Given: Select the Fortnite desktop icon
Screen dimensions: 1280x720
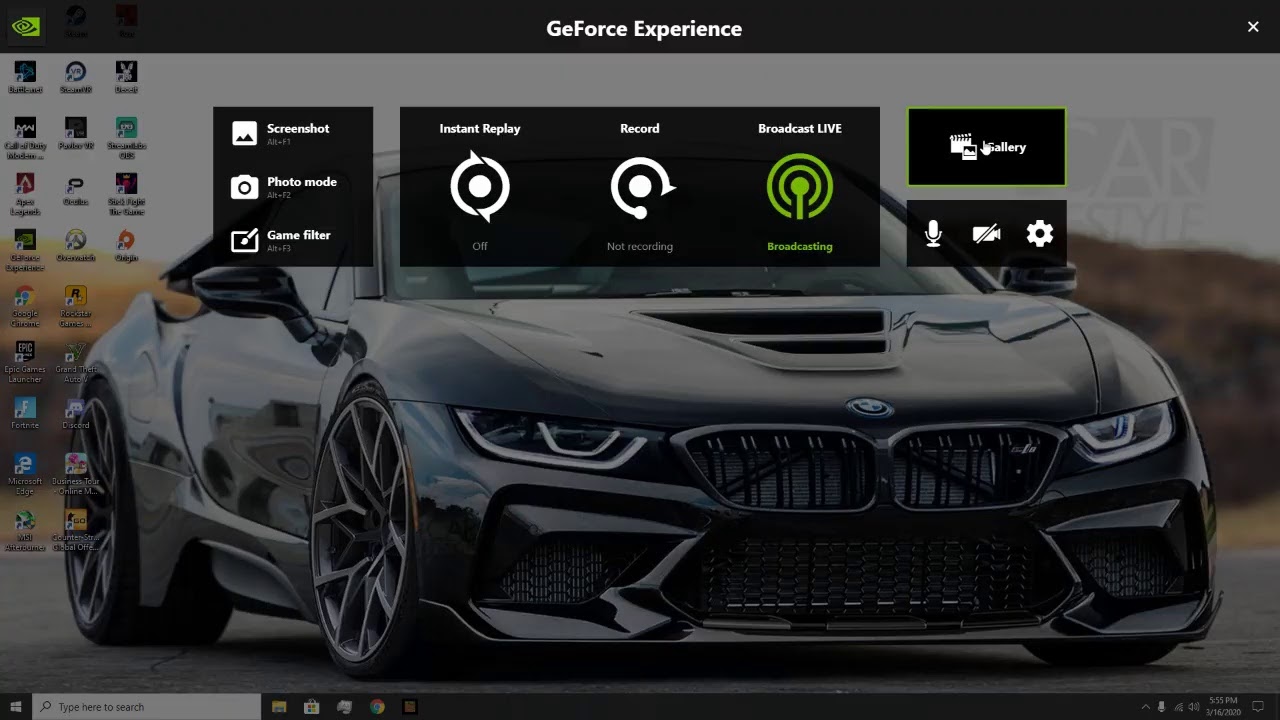Looking at the screenshot, I should click(x=25, y=413).
